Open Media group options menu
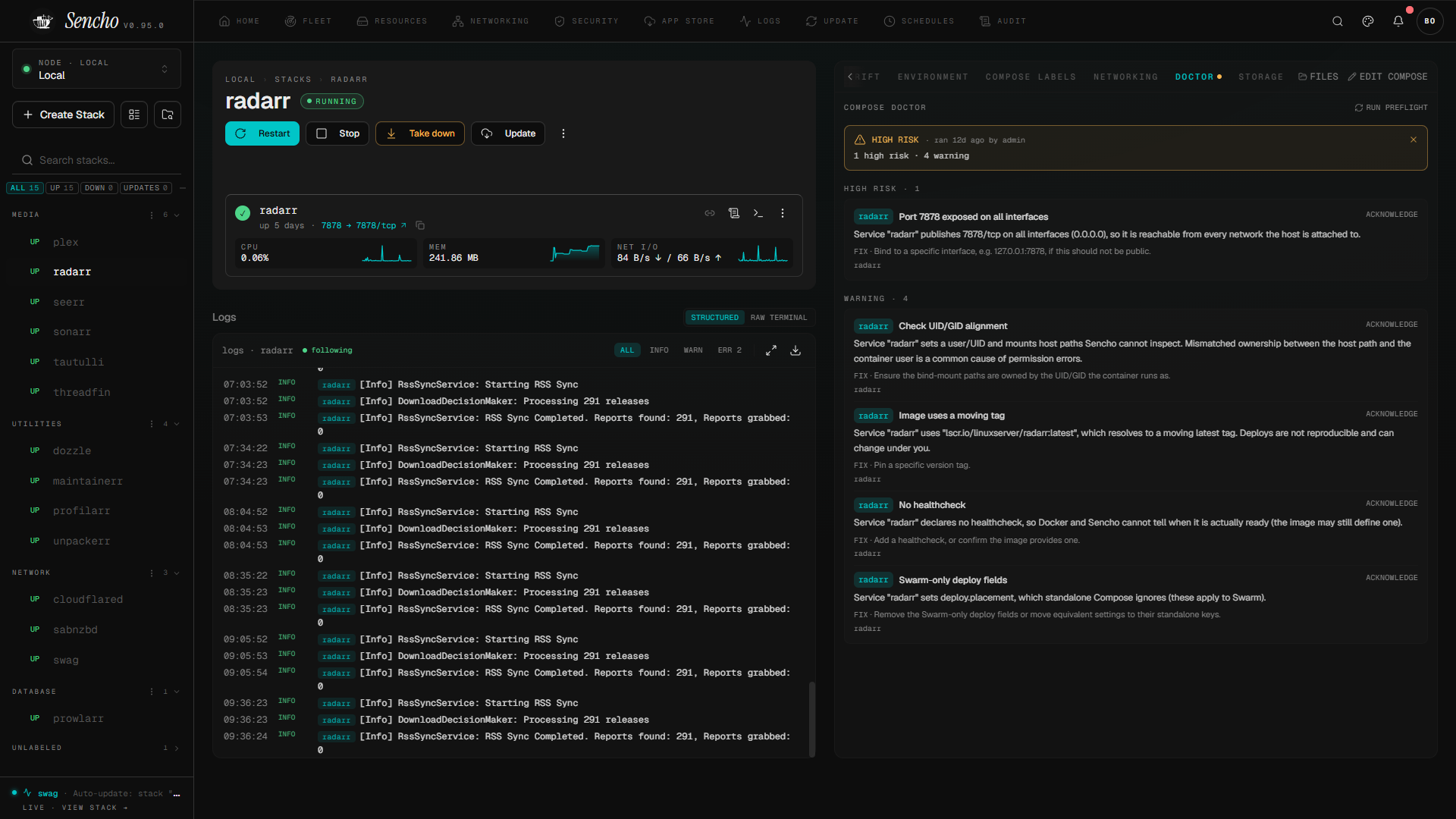The width and height of the screenshot is (1456, 819). point(152,215)
